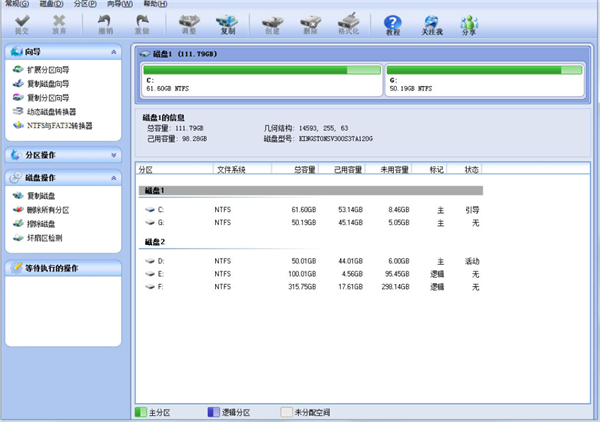
Task: Click the 分享 (Share) toolbar icon
Action: click(468, 24)
